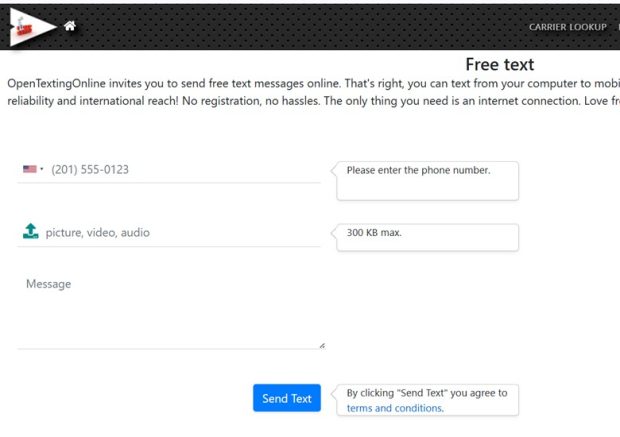The height and width of the screenshot is (437, 620).
Task: Focus the phone number input field
Action: tap(180, 170)
